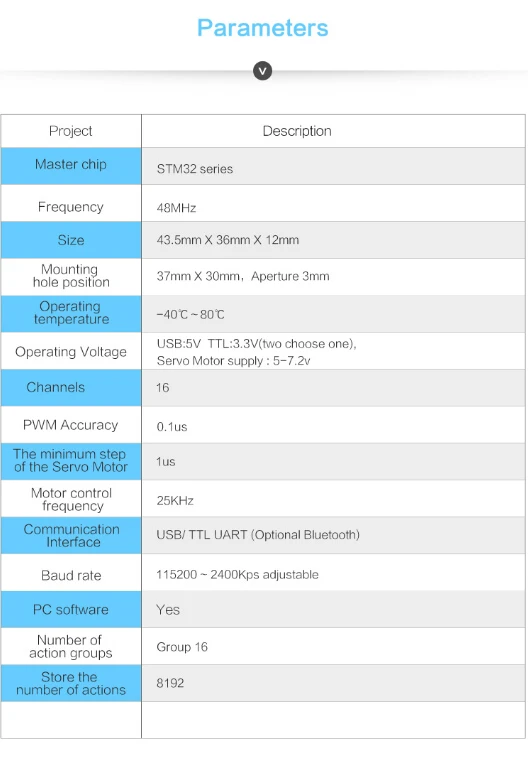Viewport: 528px width, 760px height.
Task: Select the PWM Accuracy label
Action: pyautogui.click(x=71, y=425)
